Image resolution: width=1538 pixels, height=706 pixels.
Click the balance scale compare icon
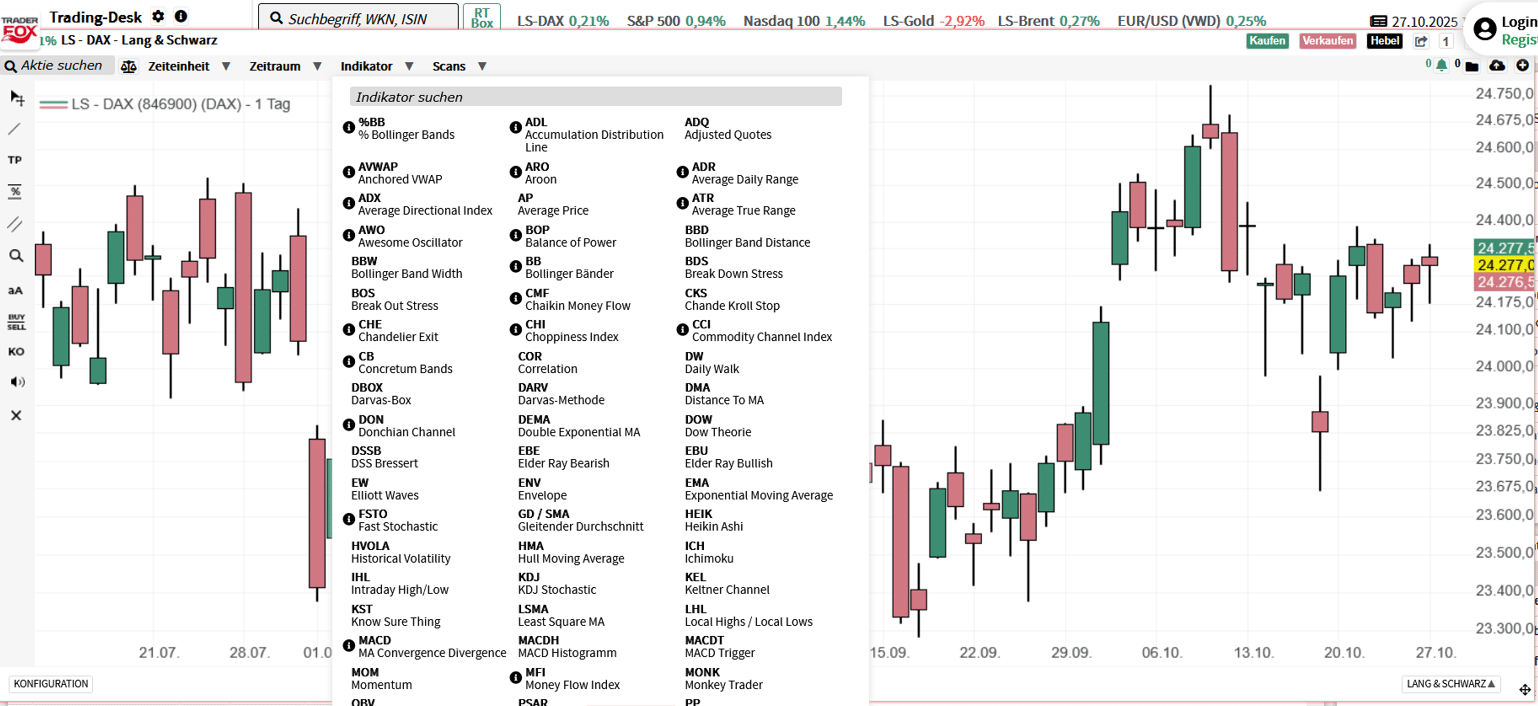click(x=128, y=66)
